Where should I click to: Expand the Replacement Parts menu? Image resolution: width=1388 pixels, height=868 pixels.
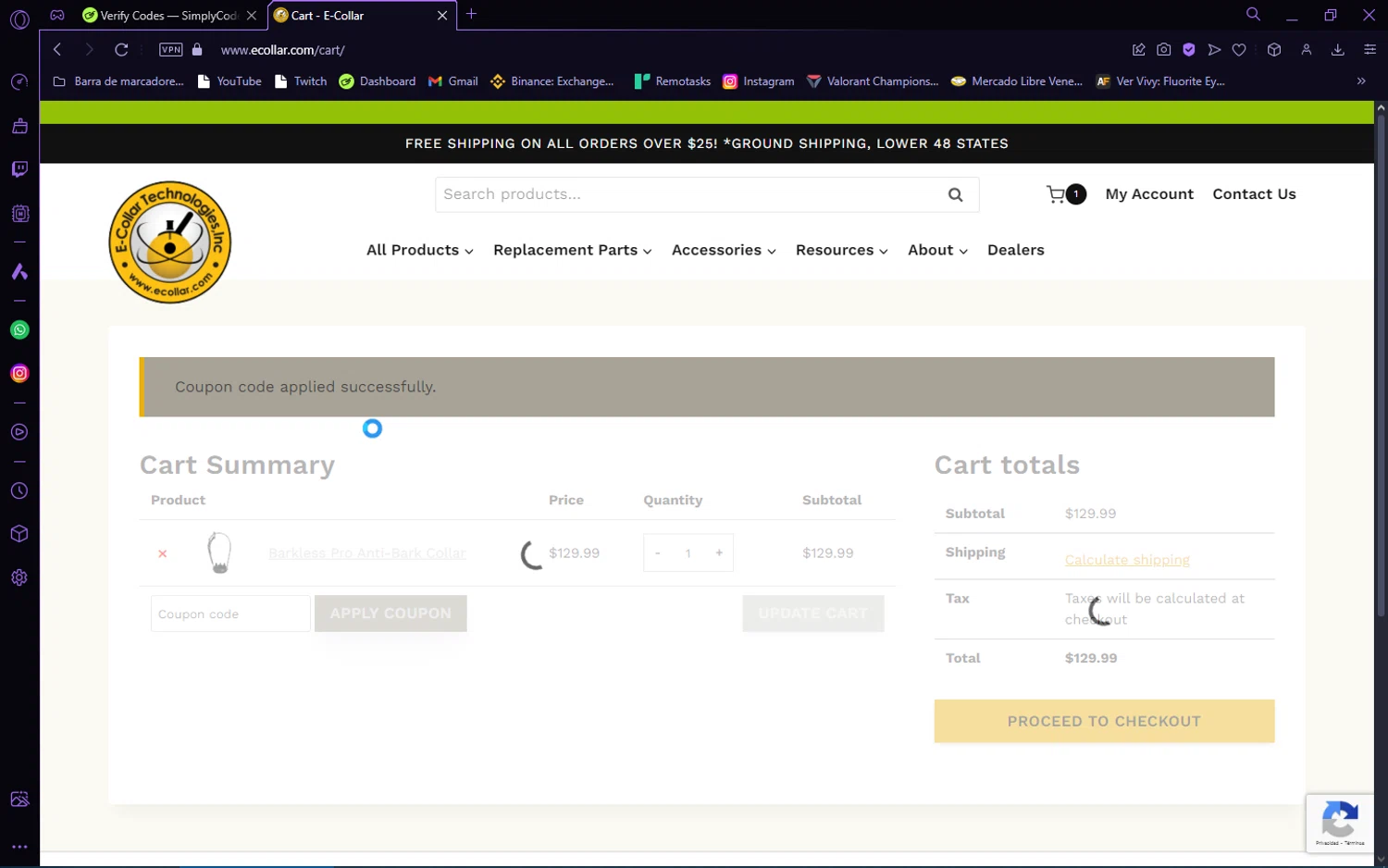[x=573, y=250]
